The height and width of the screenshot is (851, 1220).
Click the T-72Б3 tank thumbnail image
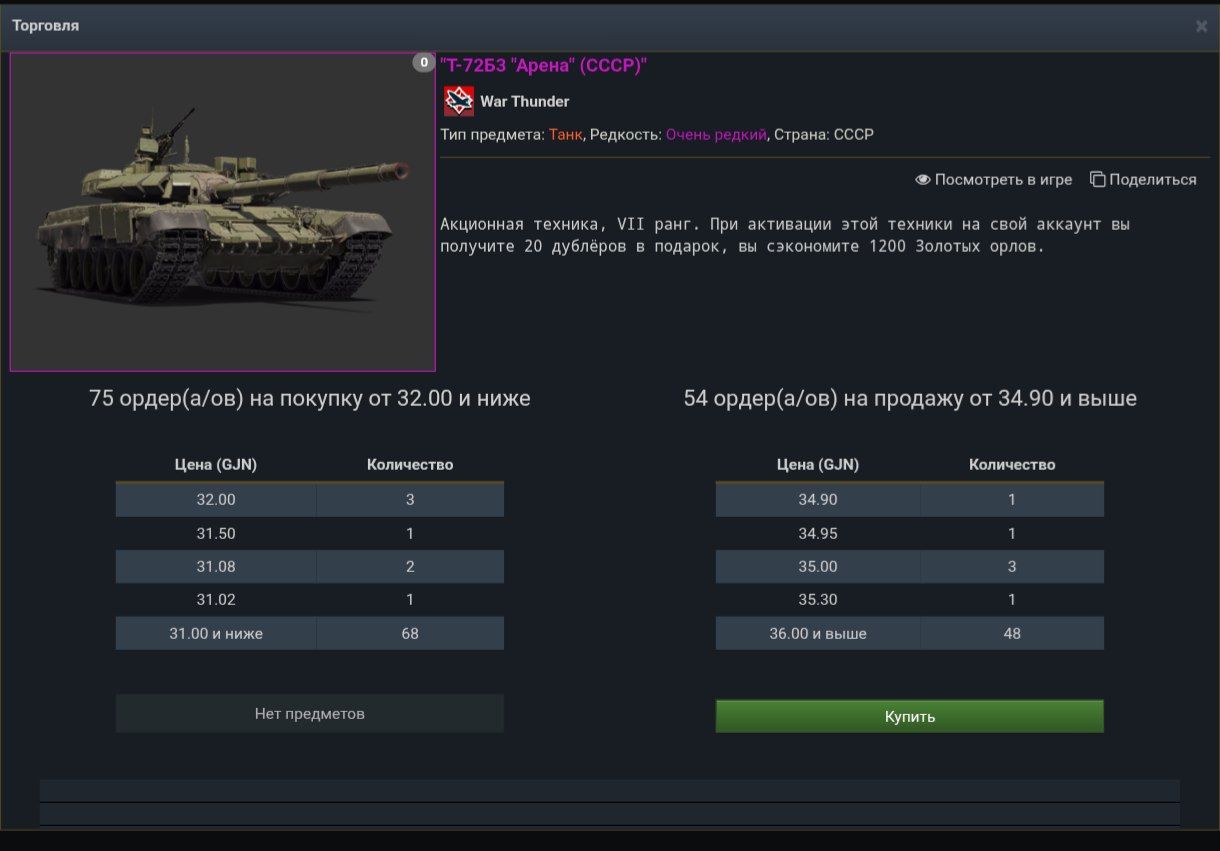pos(222,212)
